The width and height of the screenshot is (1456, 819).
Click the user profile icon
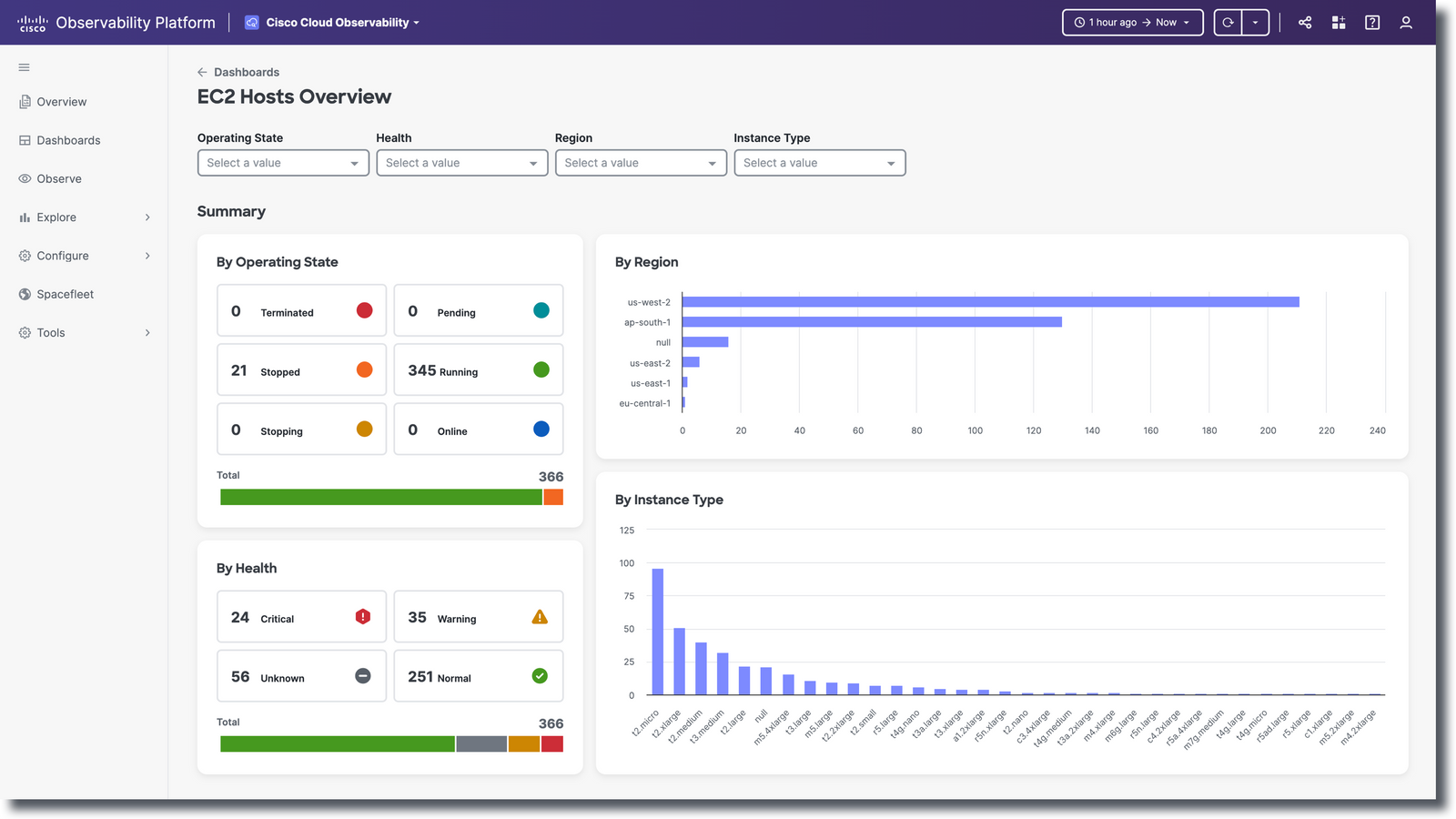pos(1406,23)
